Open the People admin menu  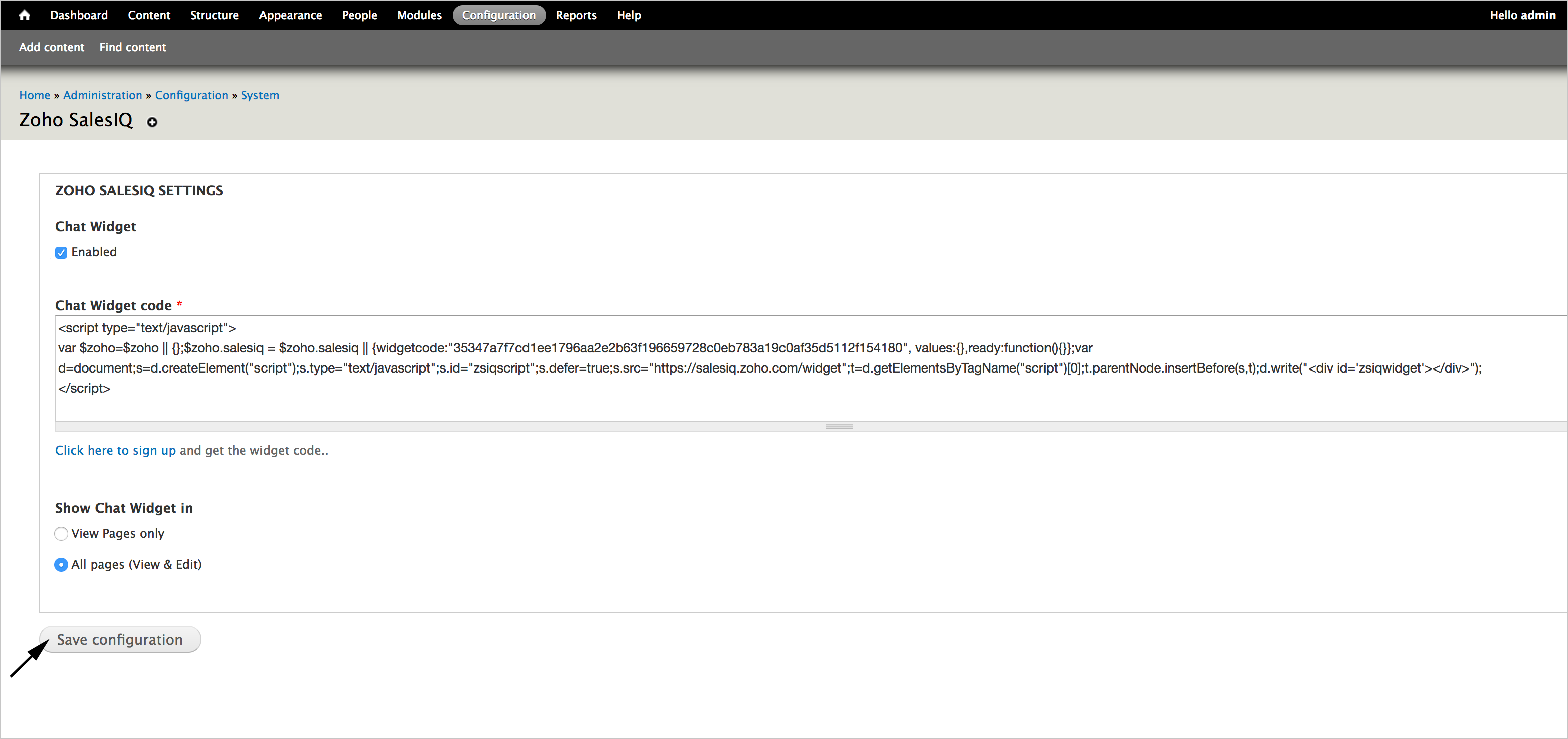(x=359, y=15)
